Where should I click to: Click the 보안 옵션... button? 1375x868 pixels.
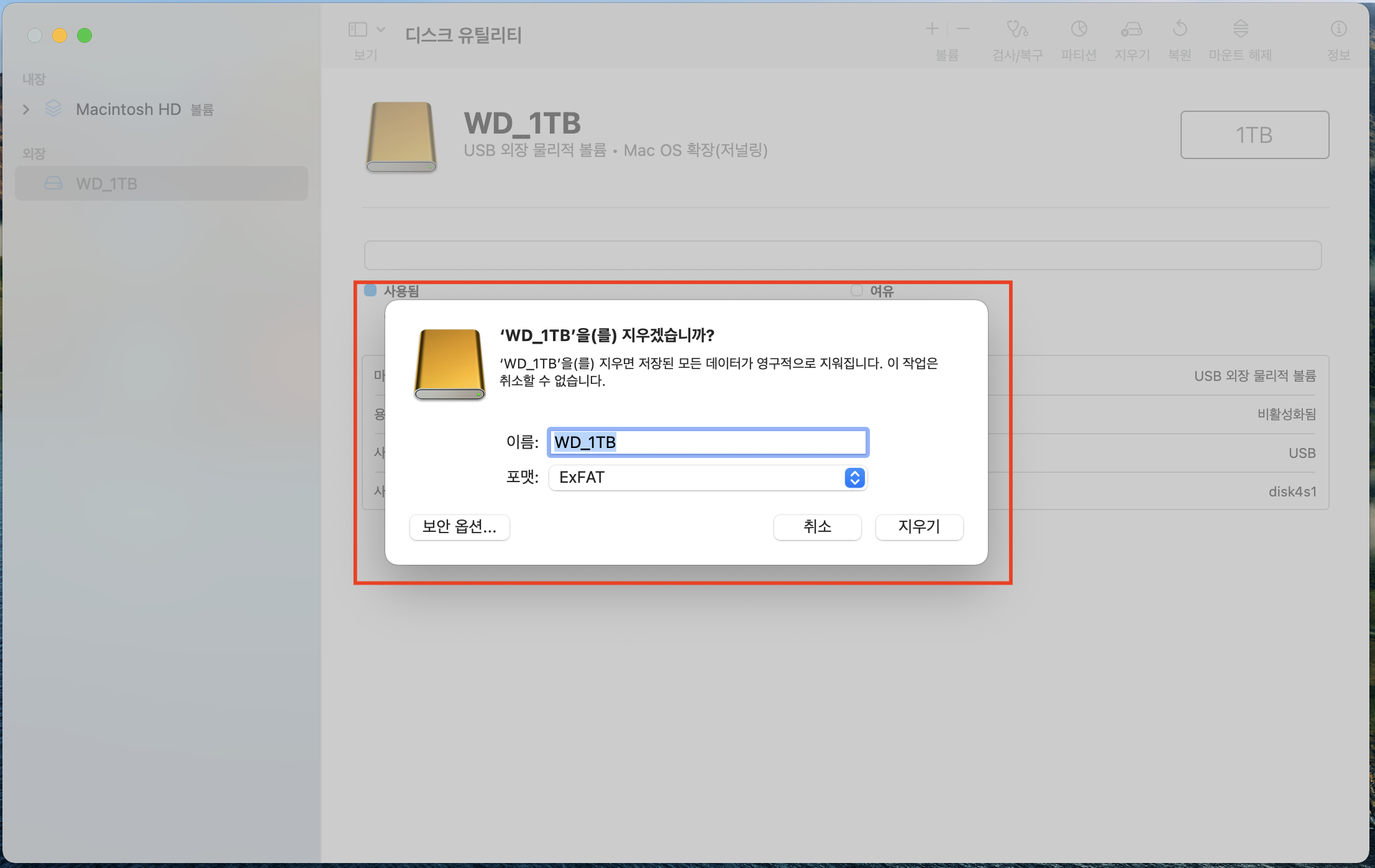[459, 527]
